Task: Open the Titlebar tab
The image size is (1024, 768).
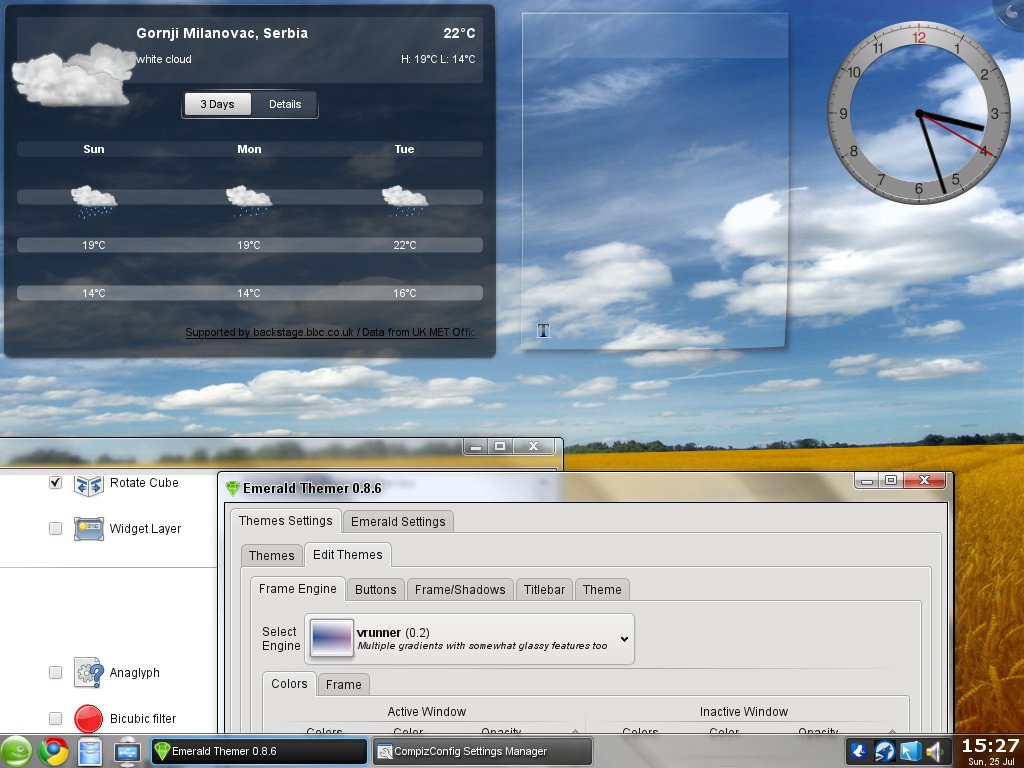Action: (544, 589)
